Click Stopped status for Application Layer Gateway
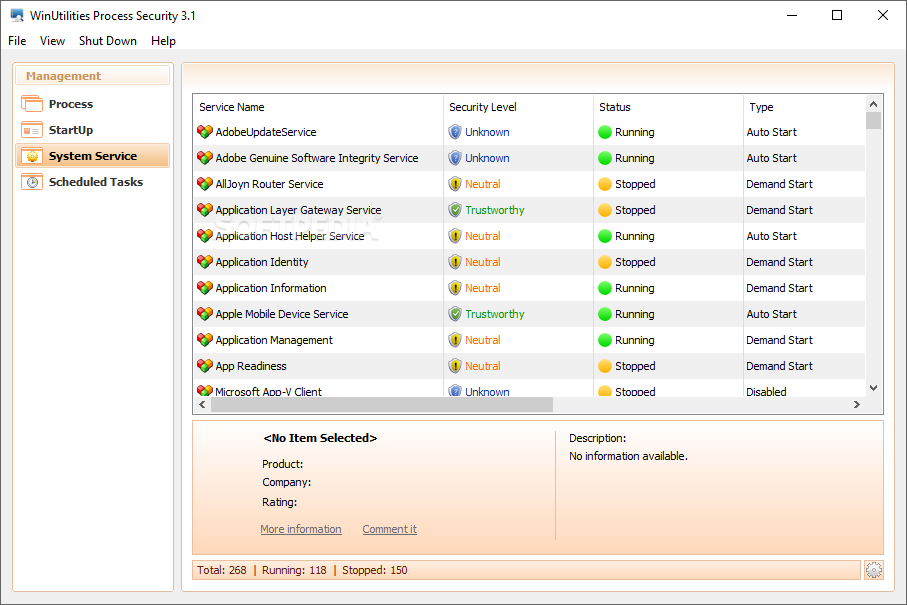907x605 pixels. [x=635, y=210]
